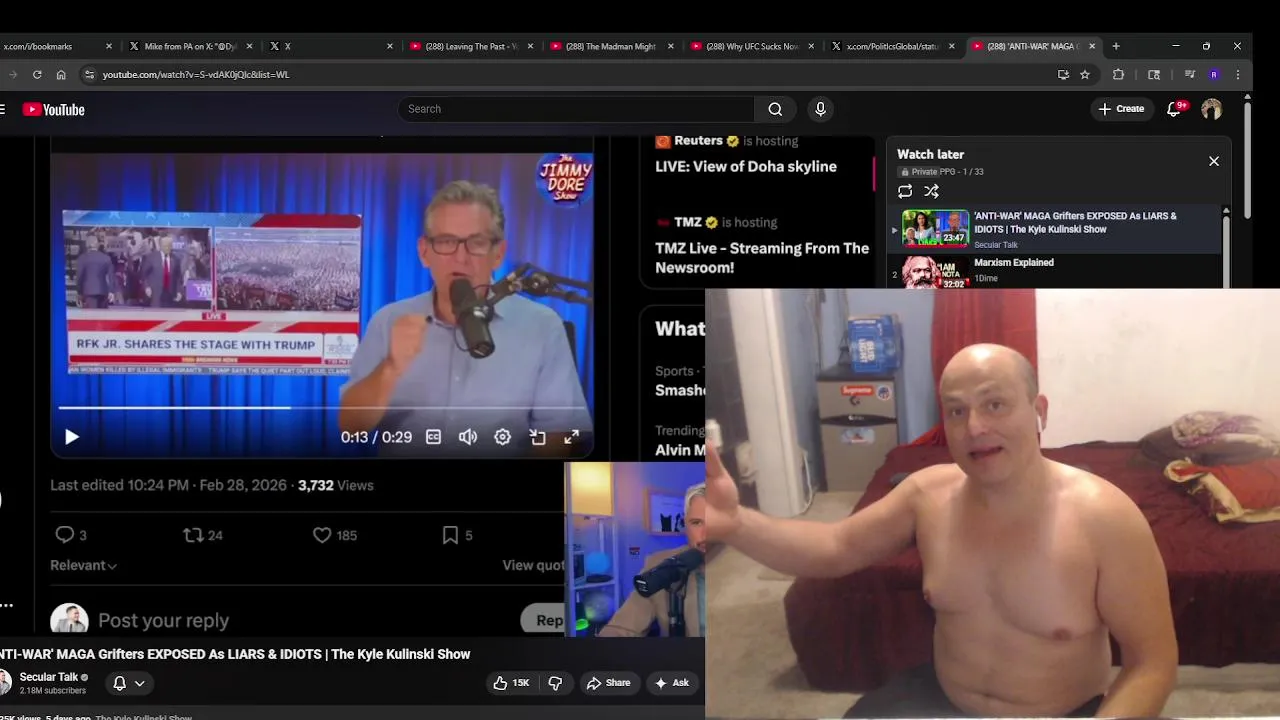
Task: Click the browser profile avatar
Action: [x=1214, y=74]
